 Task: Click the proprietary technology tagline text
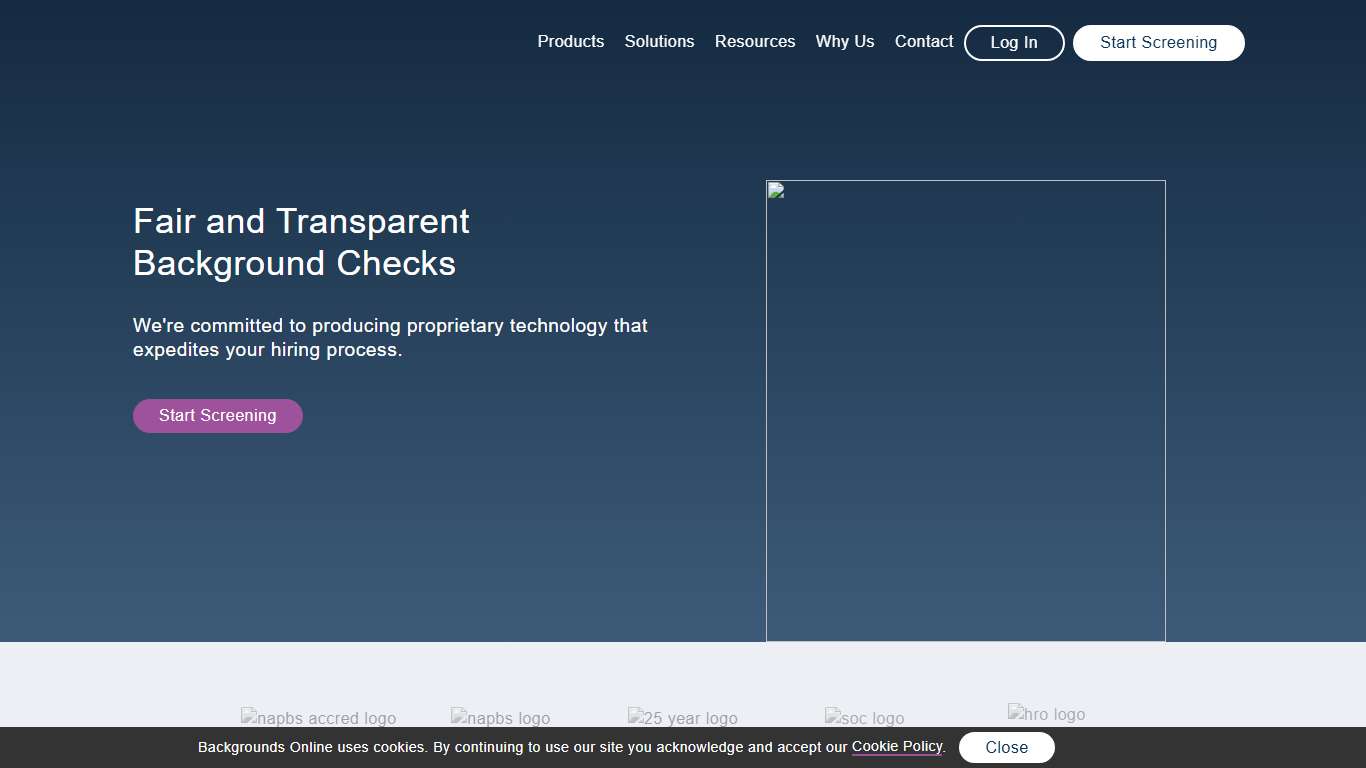click(390, 337)
